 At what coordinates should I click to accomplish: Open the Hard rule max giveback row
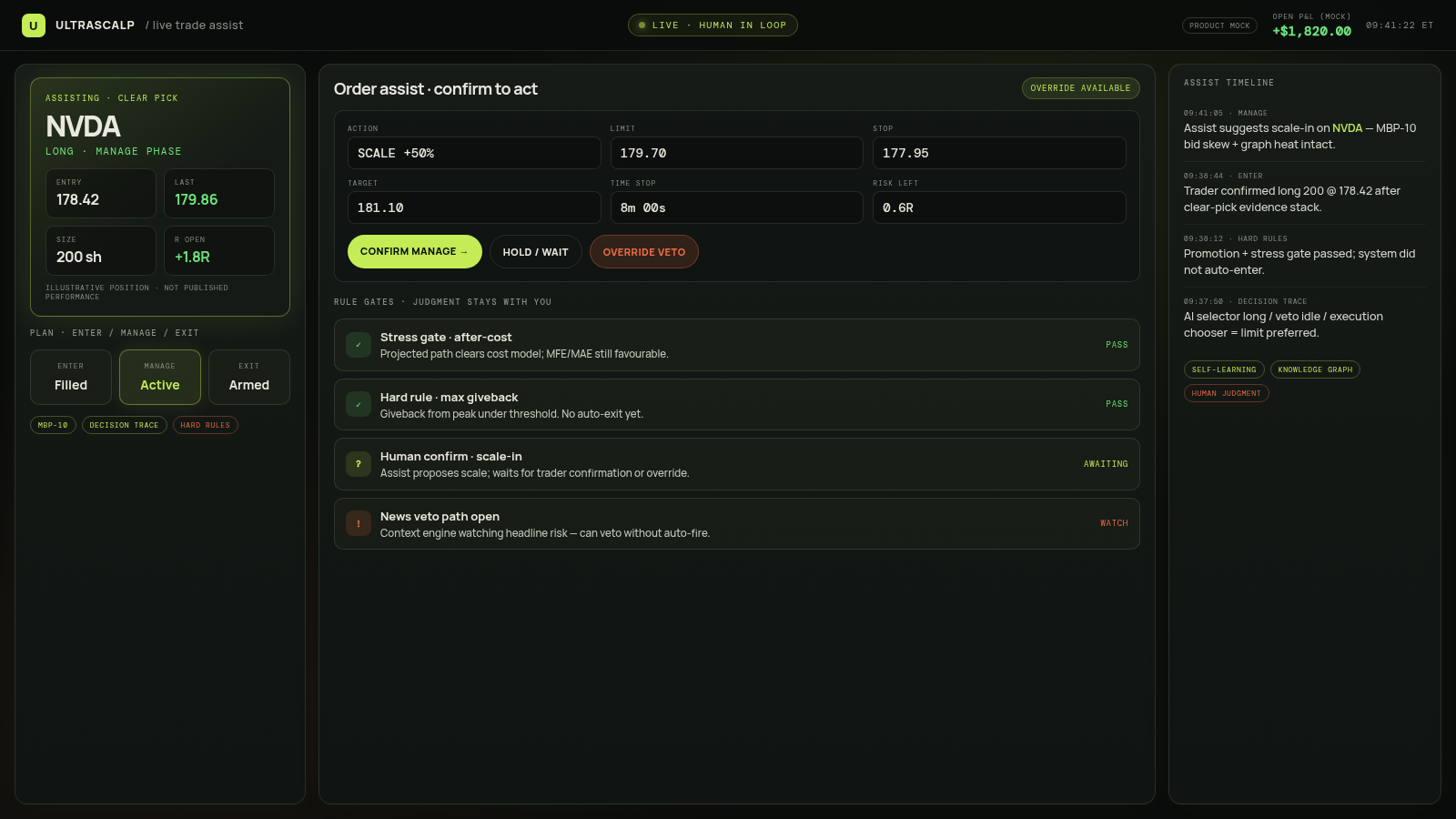tap(737, 405)
